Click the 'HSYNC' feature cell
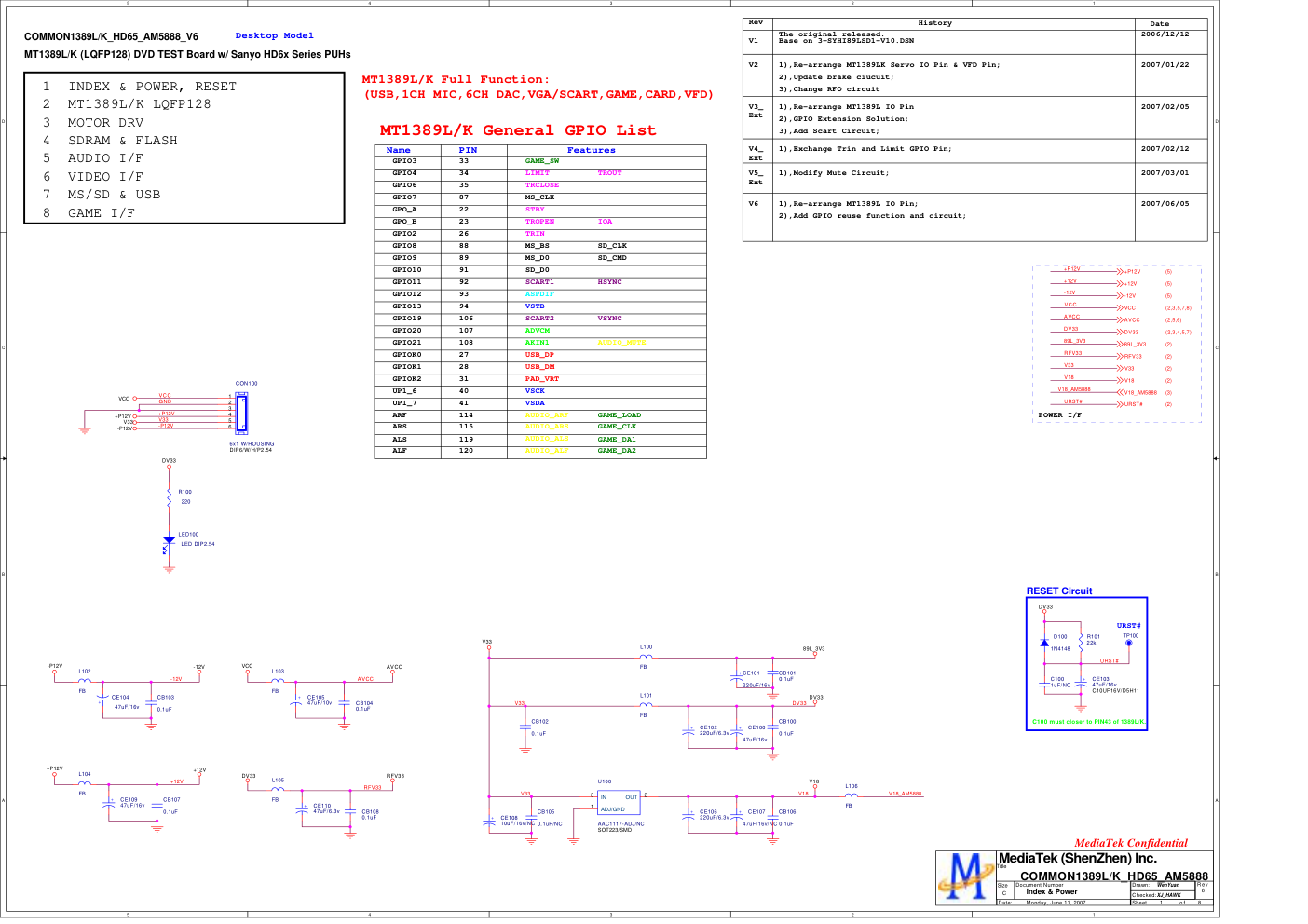This screenshot has height=924, width=1308. tap(609, 282)
